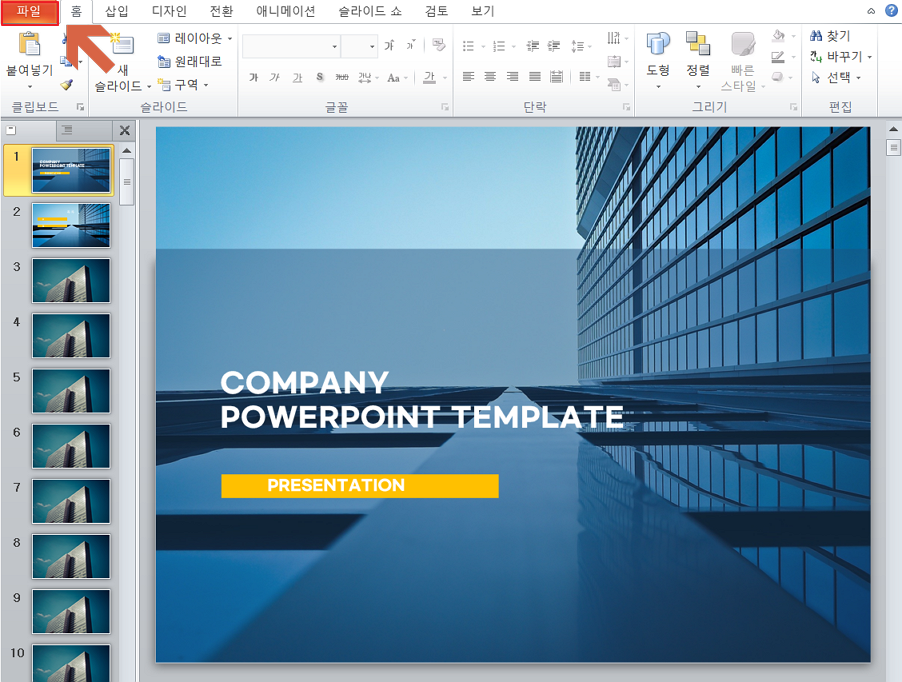Toggle Align Text Left

coord(469,76)
